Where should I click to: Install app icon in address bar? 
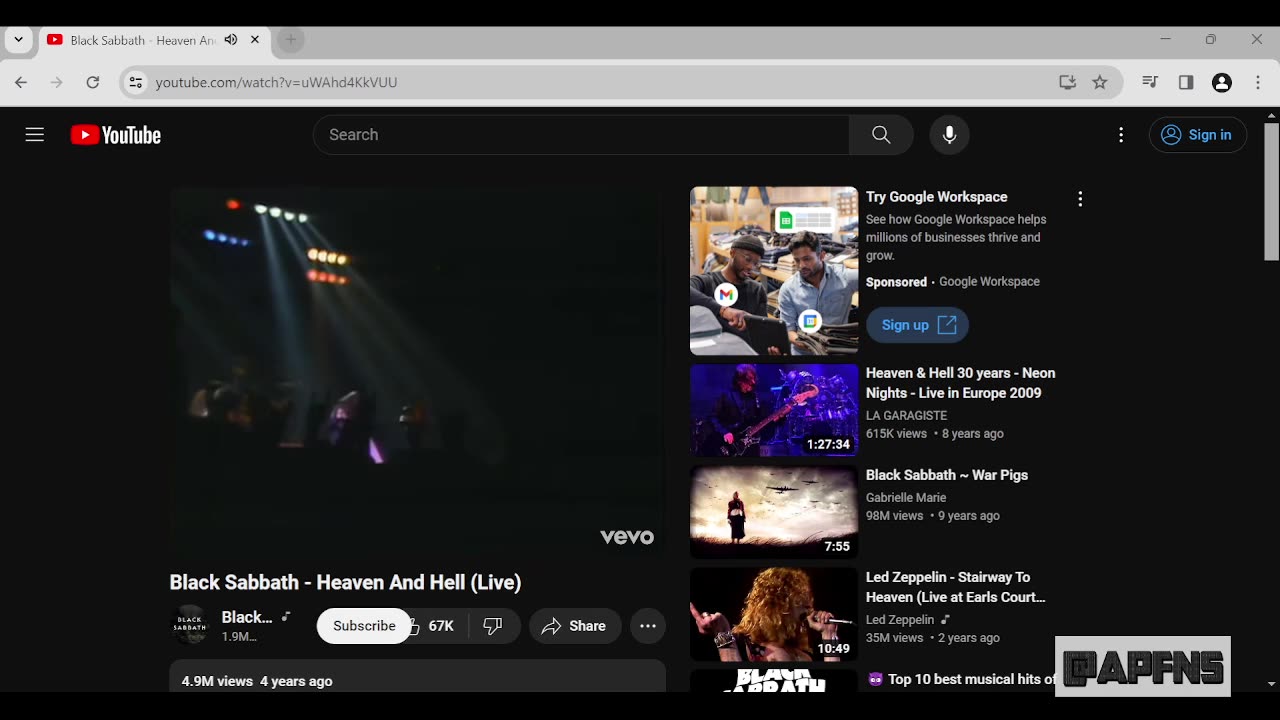click(x=1068, y=82)
